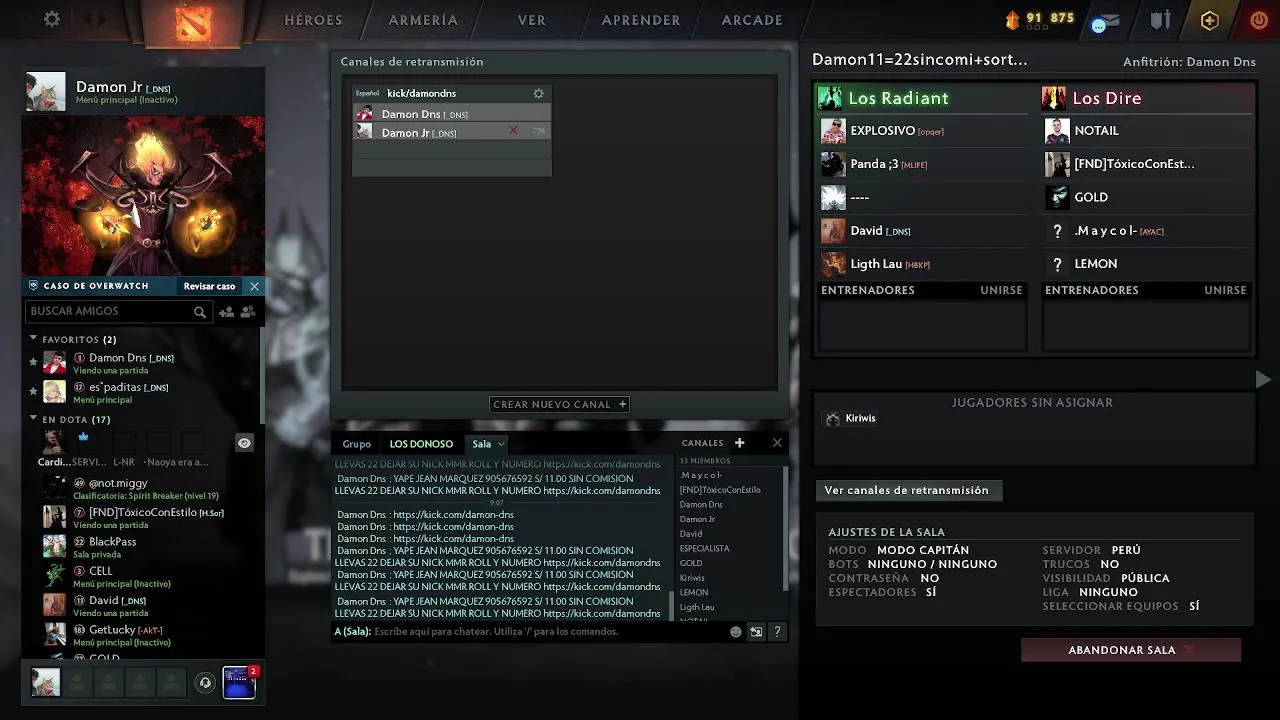The height and width of the screenshot is (720, 1280).
Task: Click the red power quit icon
Action: (1259, 20)
